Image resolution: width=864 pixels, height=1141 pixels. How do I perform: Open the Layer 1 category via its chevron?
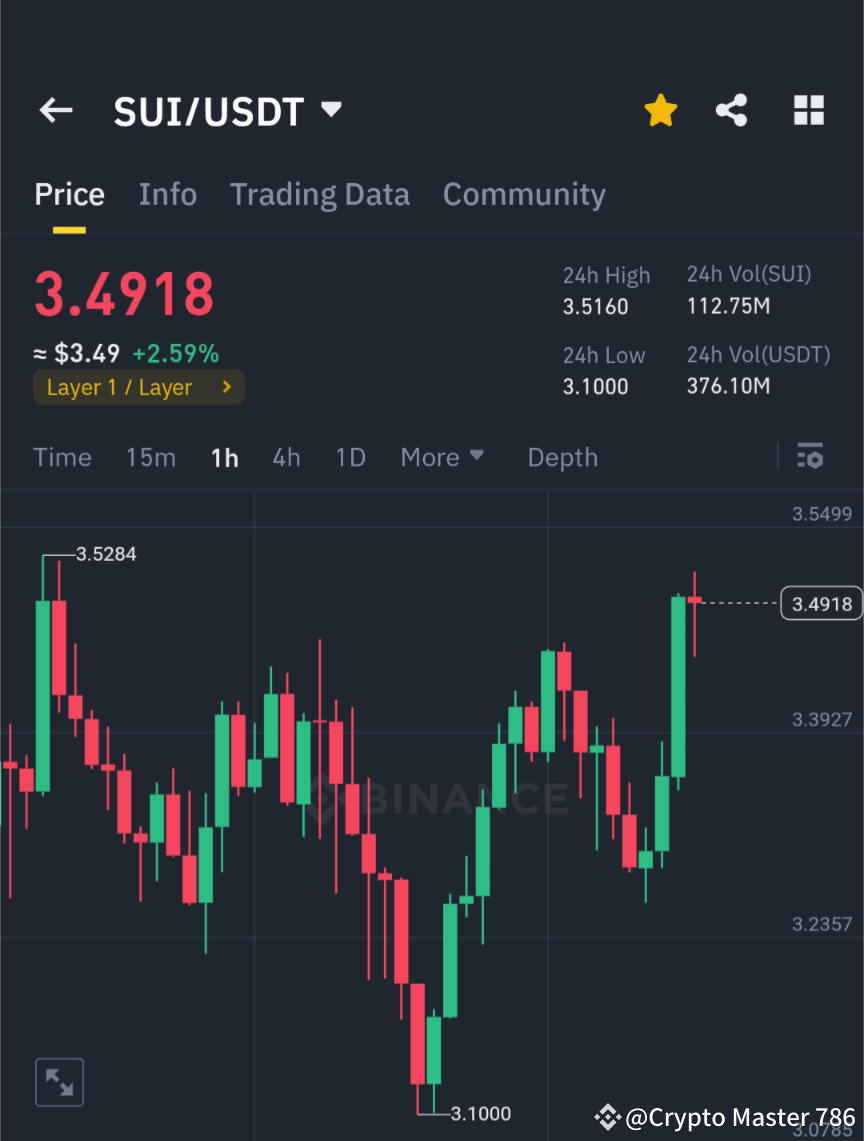pos(226,387)
